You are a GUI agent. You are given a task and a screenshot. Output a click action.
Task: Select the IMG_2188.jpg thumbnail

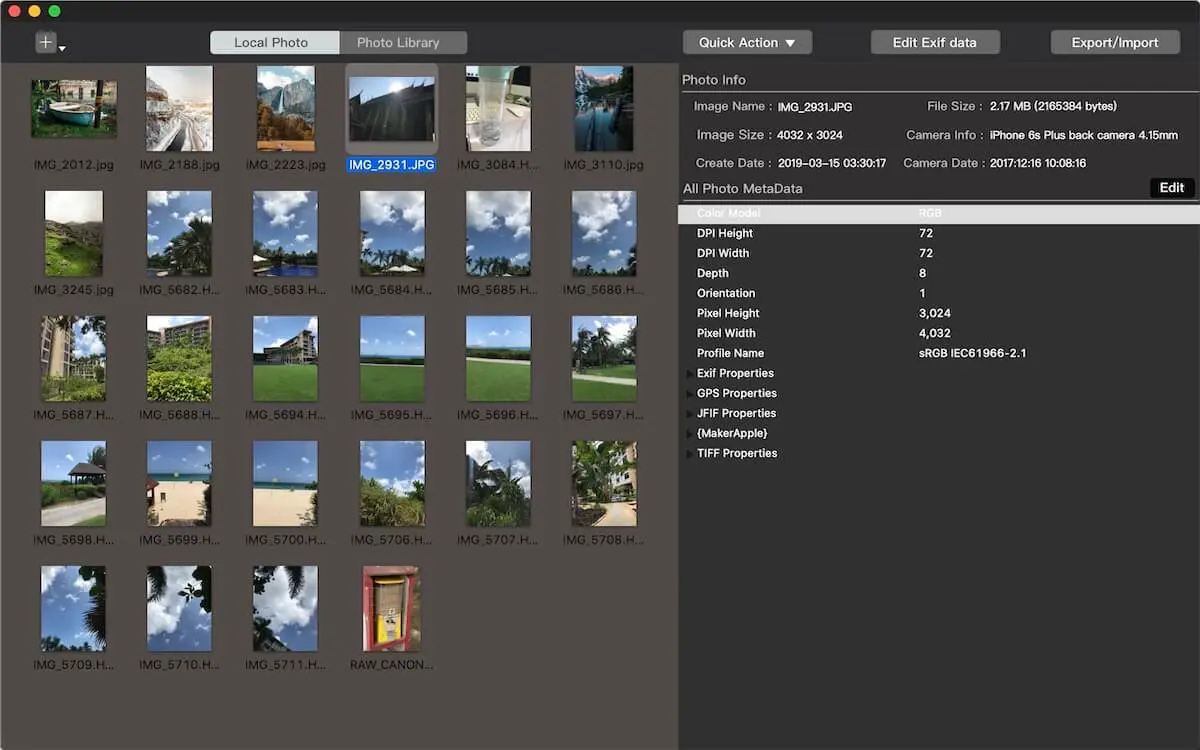pos(179,108)
